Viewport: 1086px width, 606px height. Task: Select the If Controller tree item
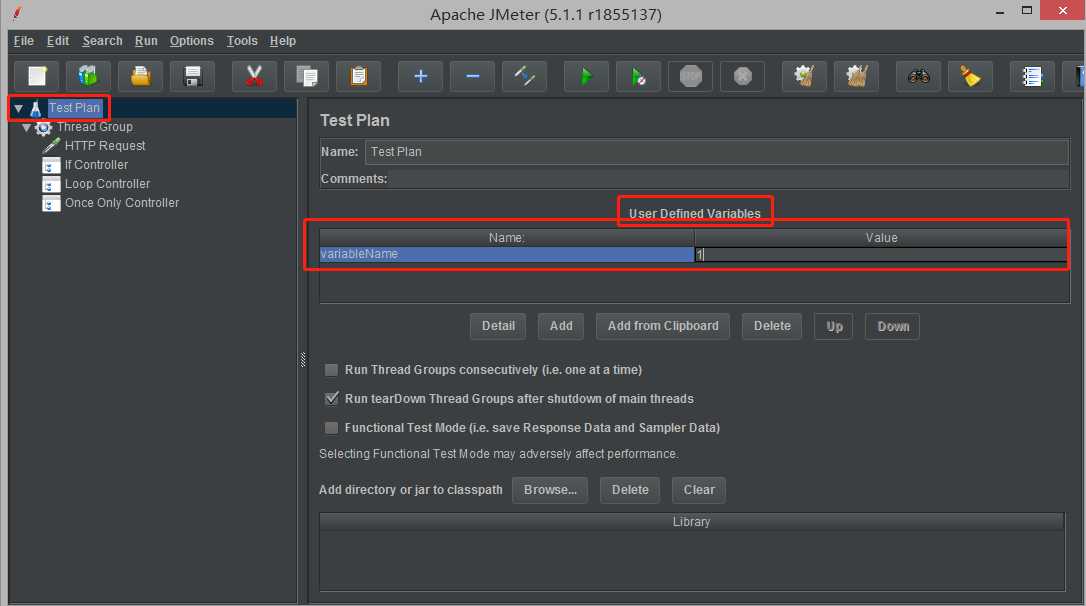(96, 165)
